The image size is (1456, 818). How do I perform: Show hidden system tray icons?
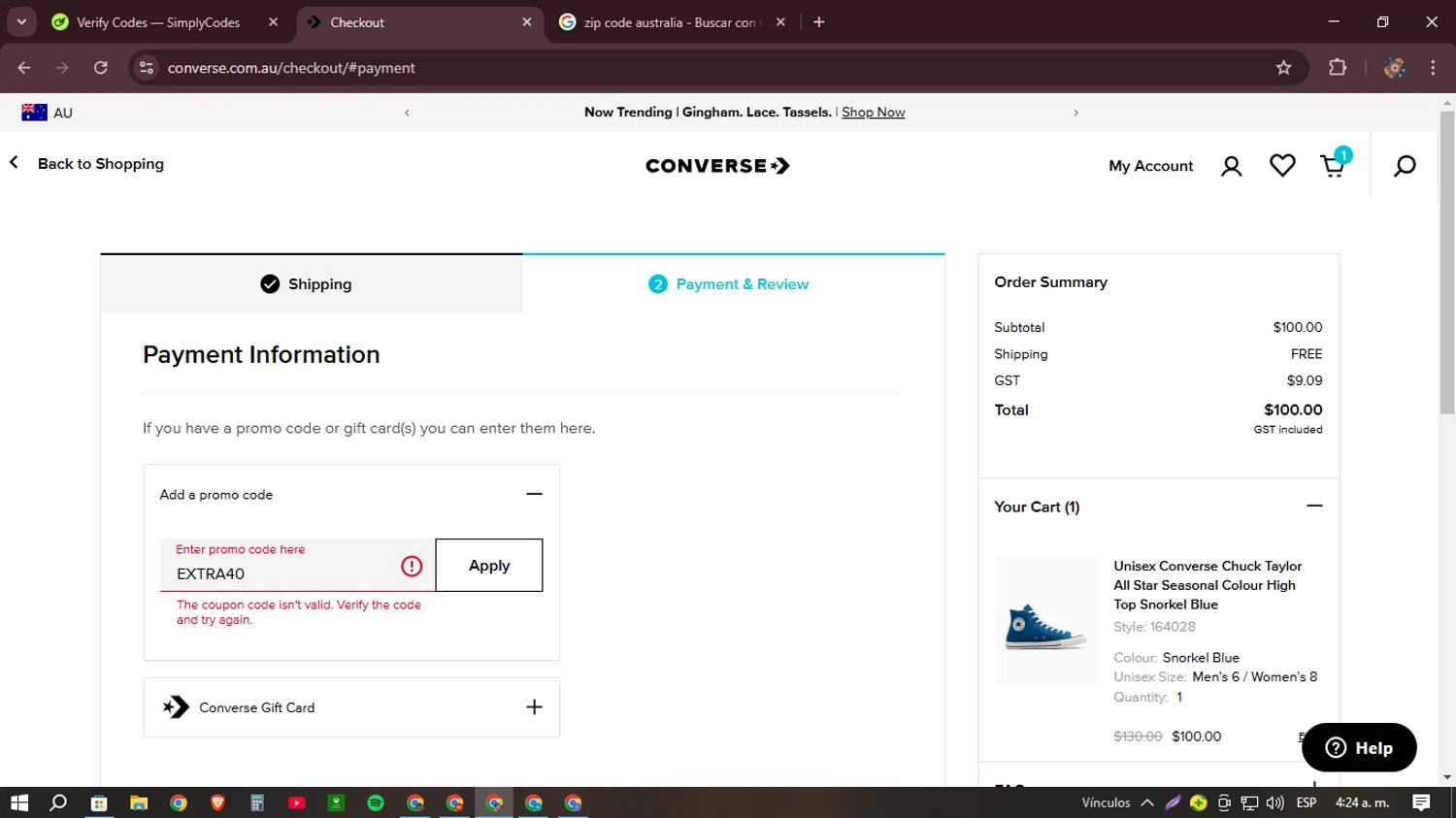[1147, 802]
